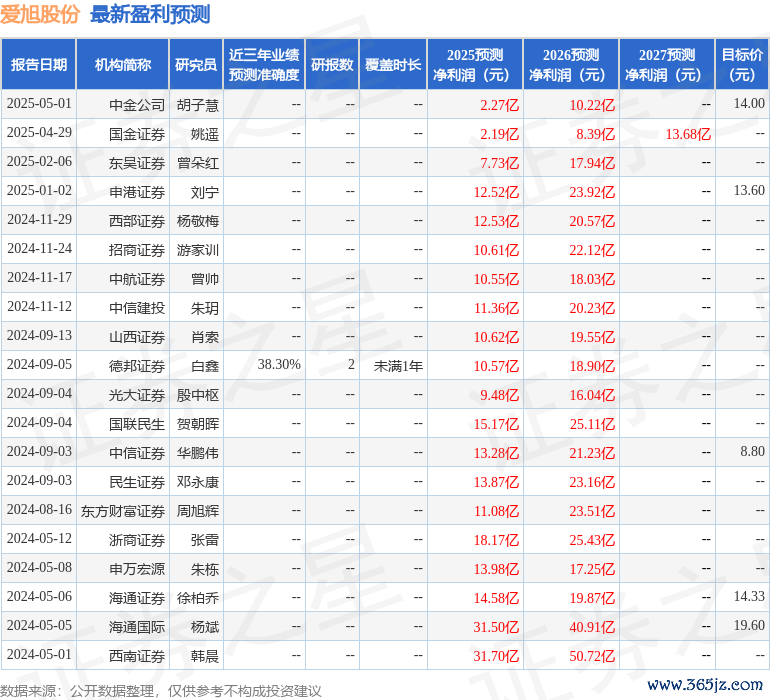Click researcher 杨敬梅
770x700 pixels.
click(198, 221)
